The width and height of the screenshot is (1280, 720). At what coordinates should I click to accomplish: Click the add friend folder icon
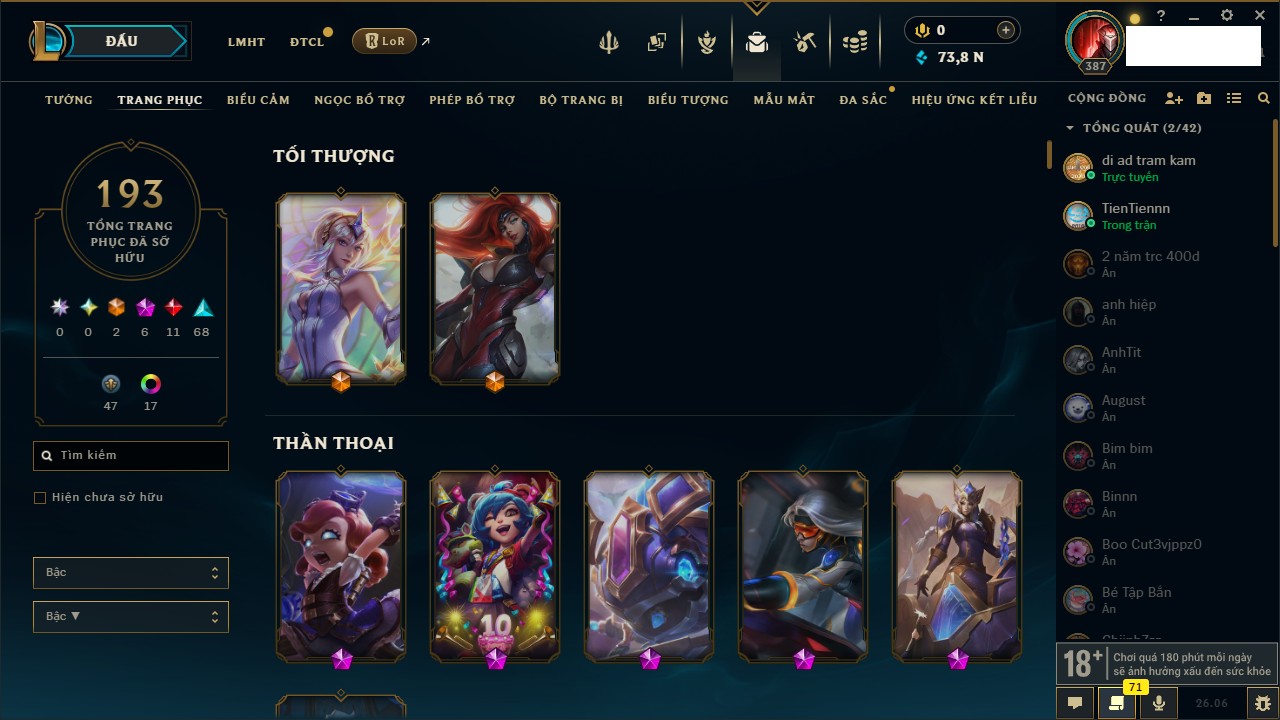(x=1204, y=99)
